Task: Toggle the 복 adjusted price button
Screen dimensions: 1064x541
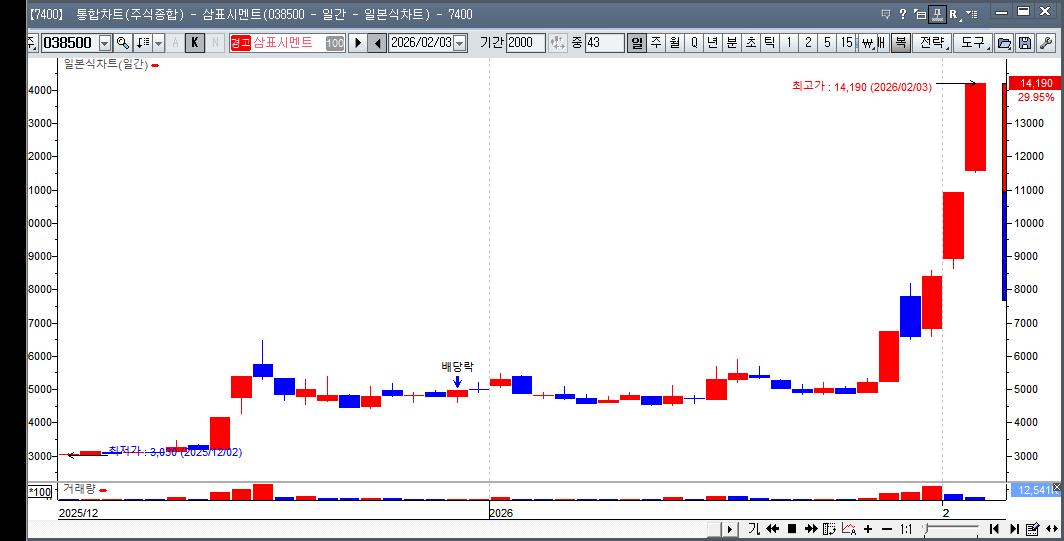Action: pos(899,43)
